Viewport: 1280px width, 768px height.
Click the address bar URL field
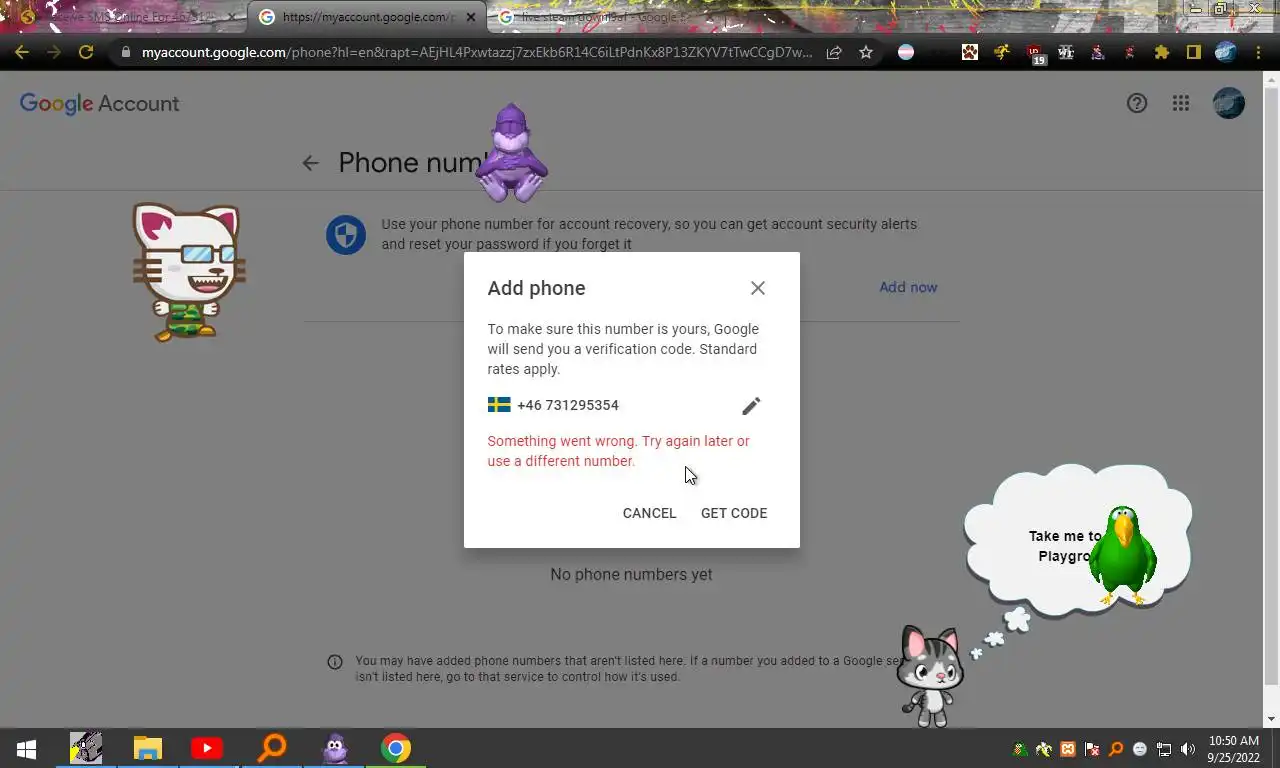(x=477, y=52)
